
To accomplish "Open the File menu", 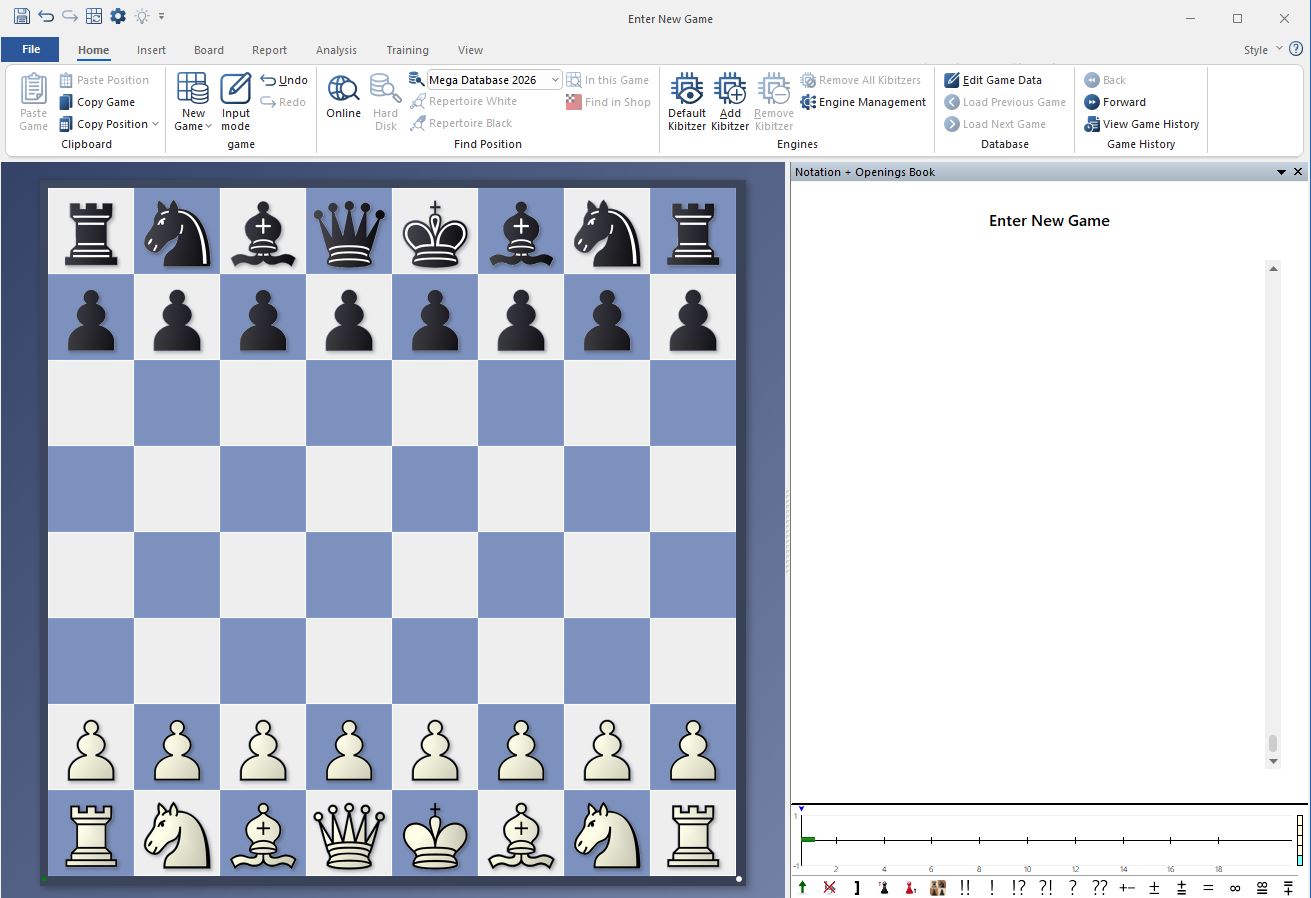I will [31, 50].
